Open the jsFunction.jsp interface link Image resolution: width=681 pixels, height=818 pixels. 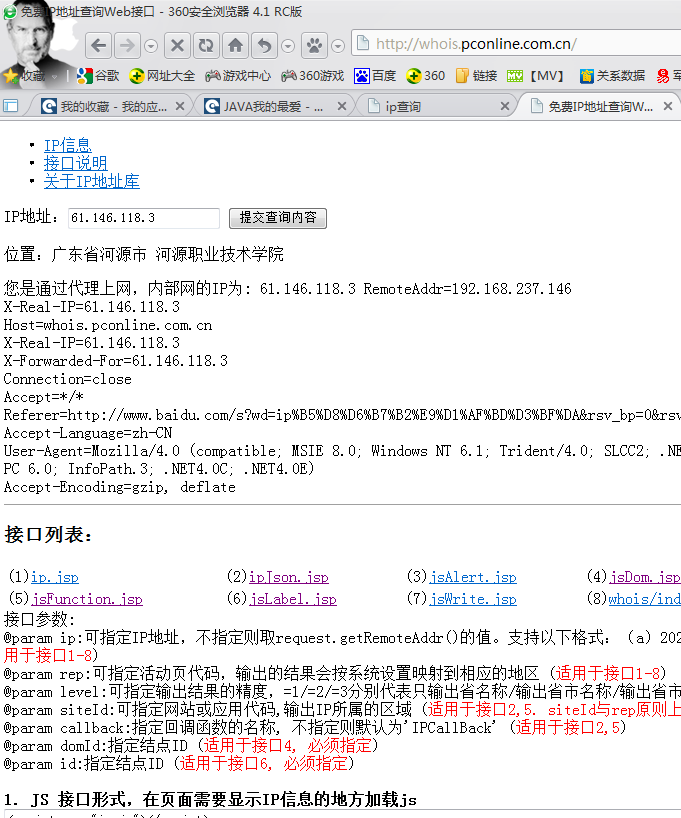pos(87,599)
